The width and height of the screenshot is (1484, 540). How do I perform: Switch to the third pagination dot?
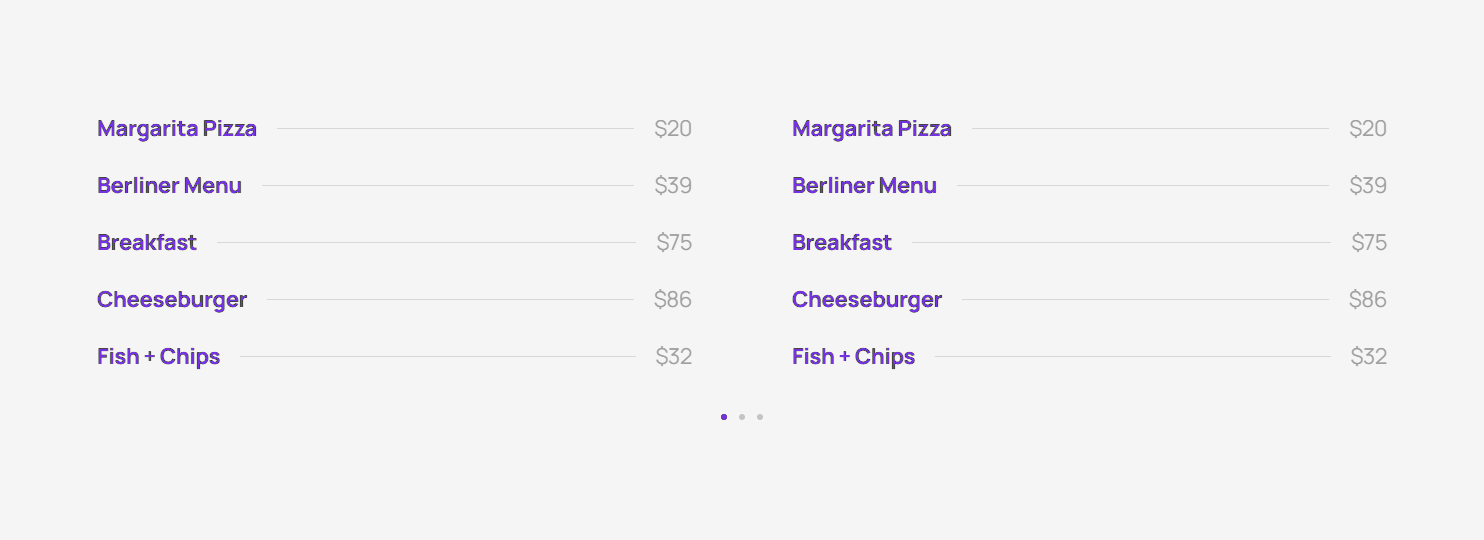760,417
